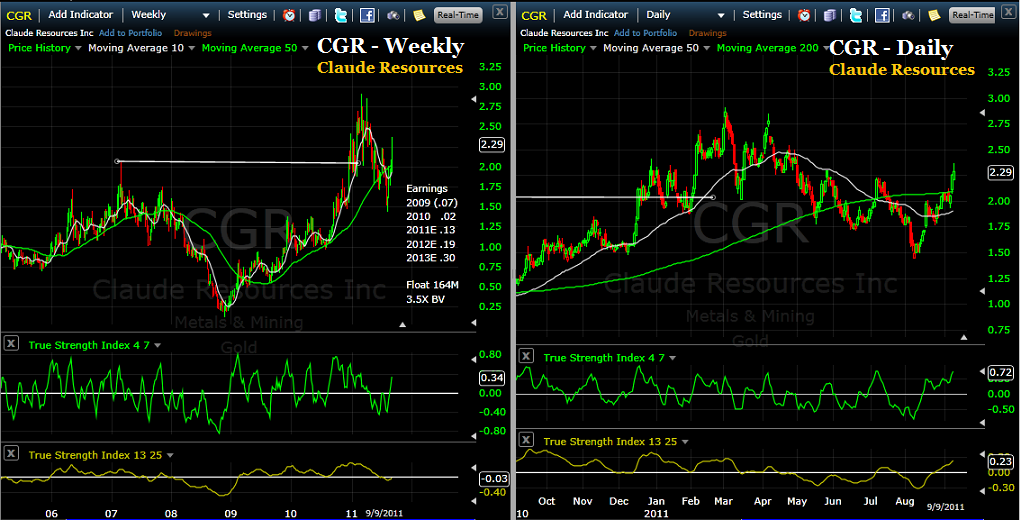Click the 9/9/2011 date on Daily chart
The height and width of the screenshot is (520, 1021).
coord(944,506)
